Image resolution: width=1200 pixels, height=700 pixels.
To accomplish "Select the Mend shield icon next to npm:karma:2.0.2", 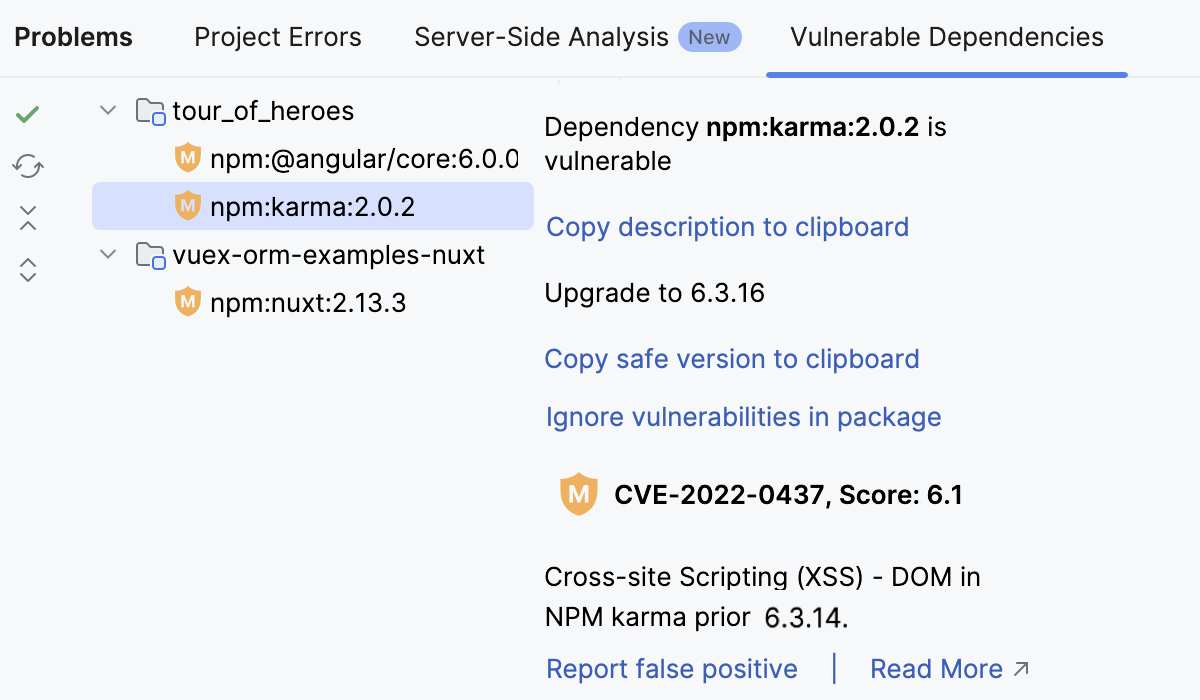I will [187, 206].
